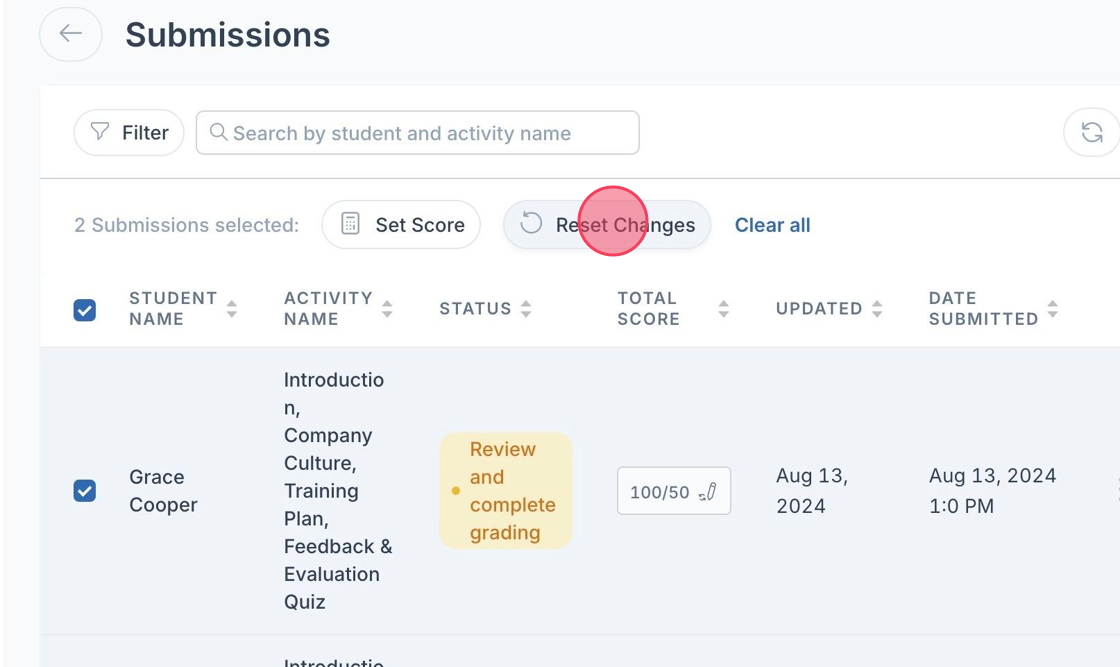Click the calculator icon in Set Score
Image resolution: width=1120 pixels, height=667 pixels.
tap(350, 224)
